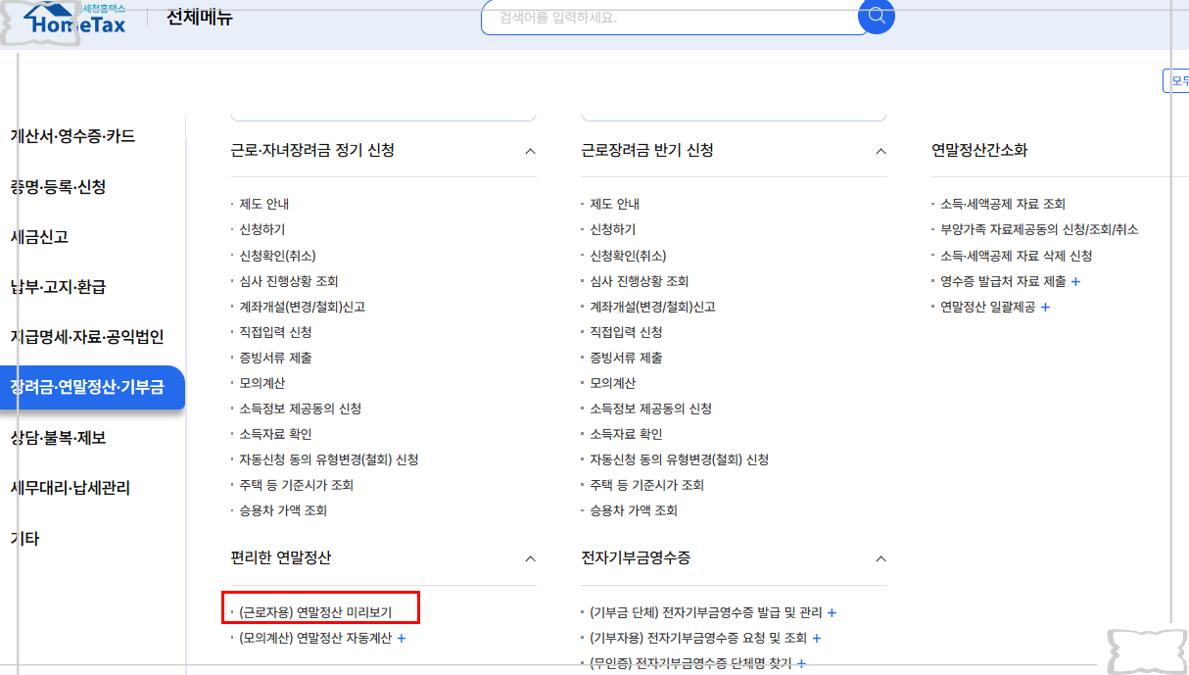Viewport: 1189px width, 675px height.
Task: Select the 납부·고지·환급 menu
Action: coord(58,287)
